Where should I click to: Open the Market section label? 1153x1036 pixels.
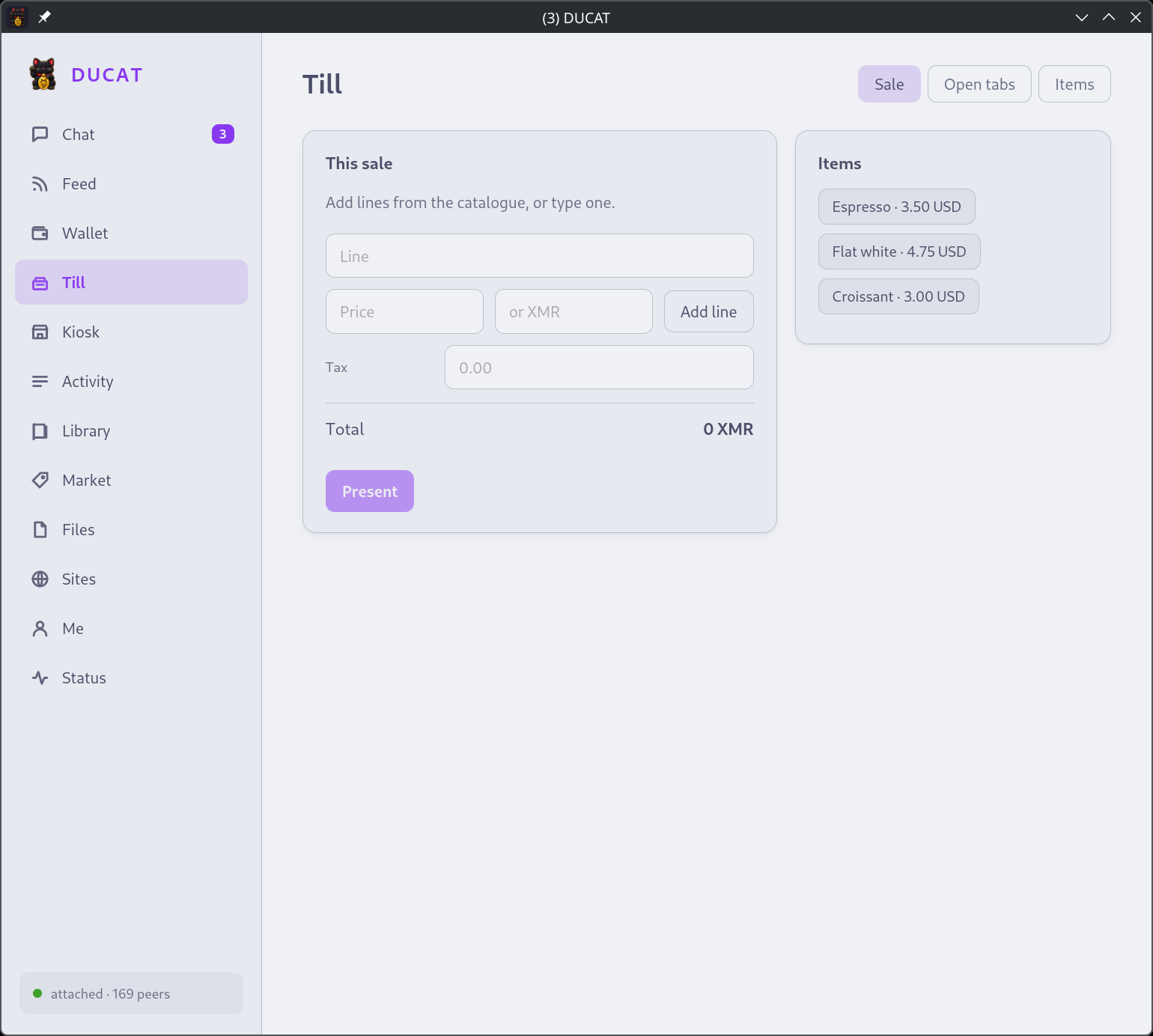tap(87, 481)
